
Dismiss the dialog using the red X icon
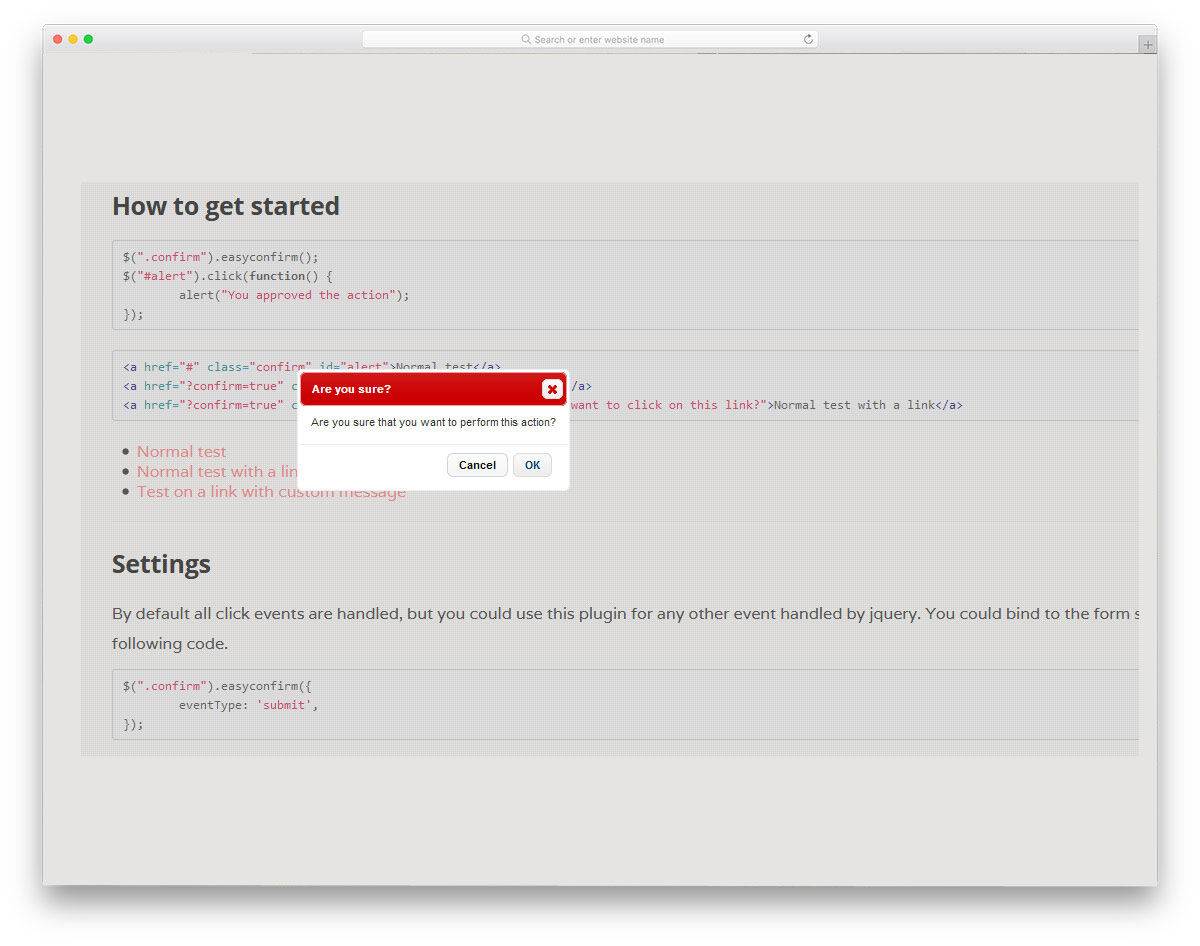click(x=552, y=390)
